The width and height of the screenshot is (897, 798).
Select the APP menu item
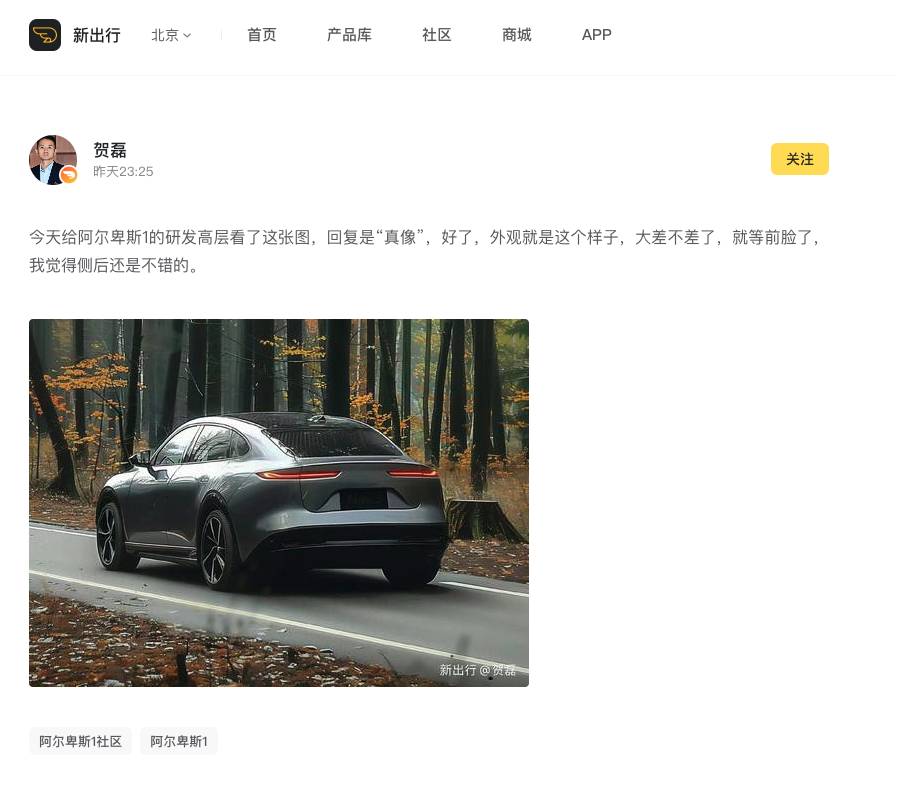596,35
